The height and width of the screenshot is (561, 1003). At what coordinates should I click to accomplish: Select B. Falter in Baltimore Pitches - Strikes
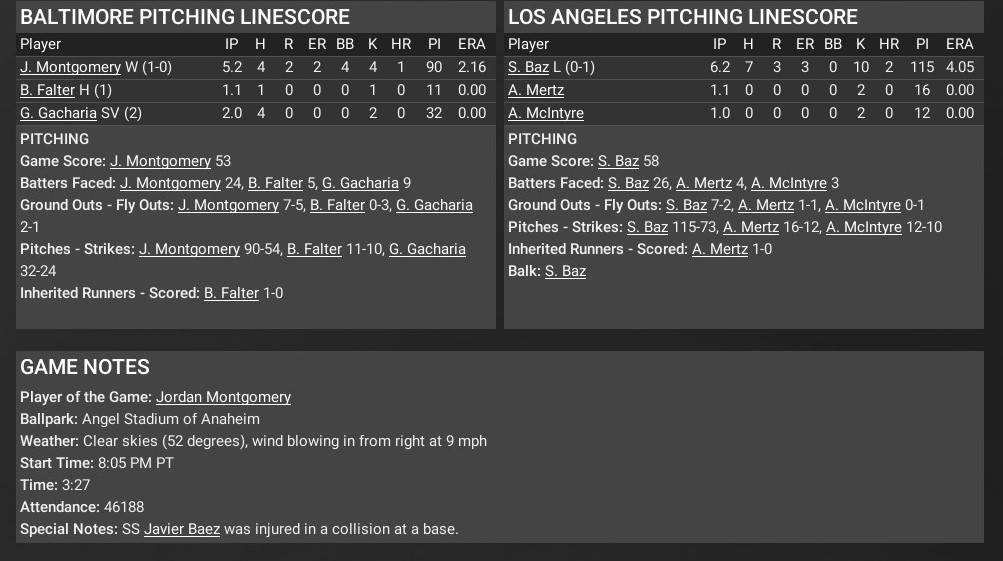click(x=314, y=249)
